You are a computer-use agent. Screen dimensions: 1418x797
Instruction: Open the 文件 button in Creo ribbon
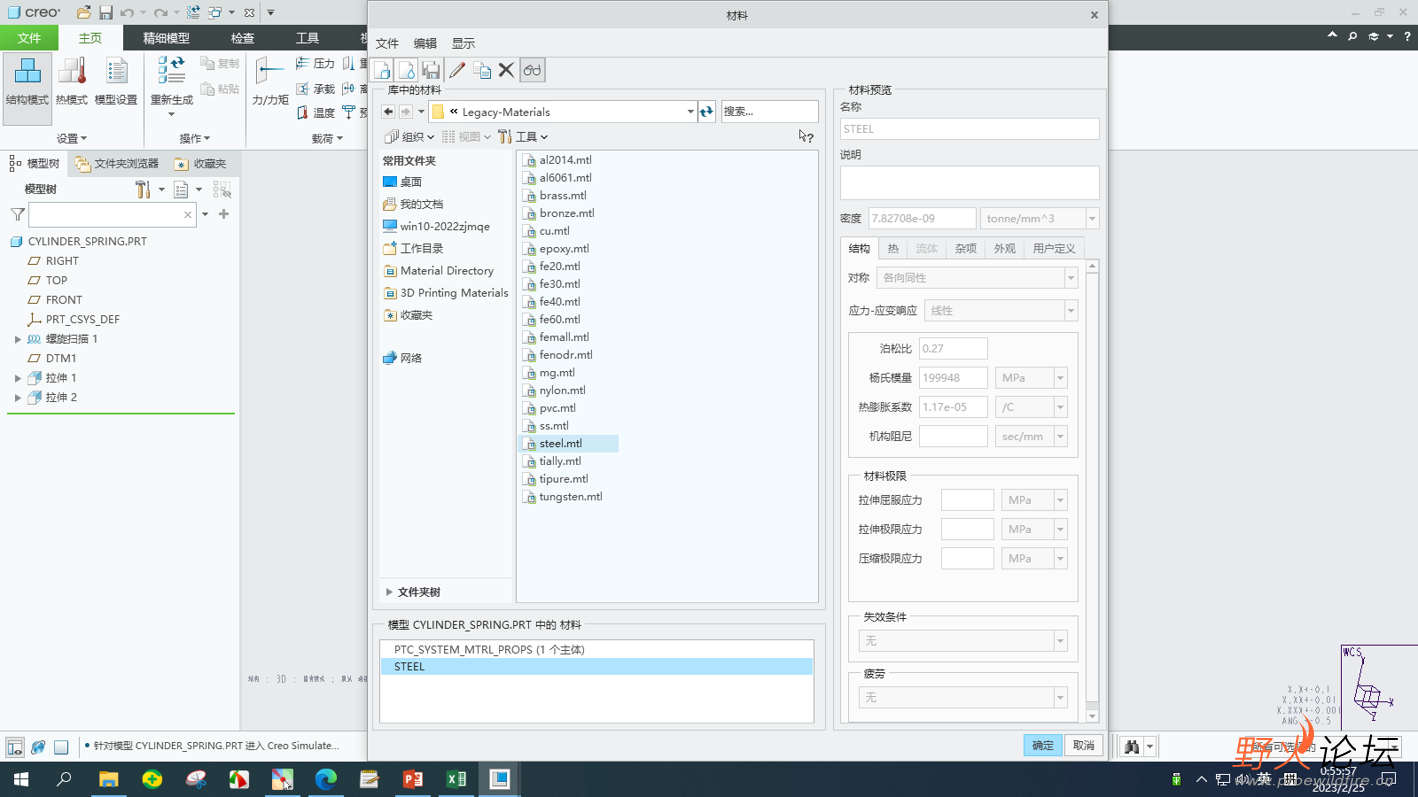pyautogui.click(x=29, y=38)
